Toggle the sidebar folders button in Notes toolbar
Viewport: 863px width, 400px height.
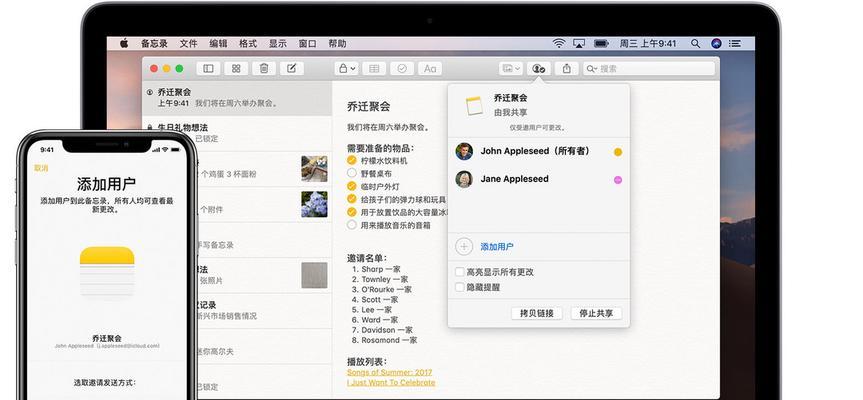click(208, 68)
